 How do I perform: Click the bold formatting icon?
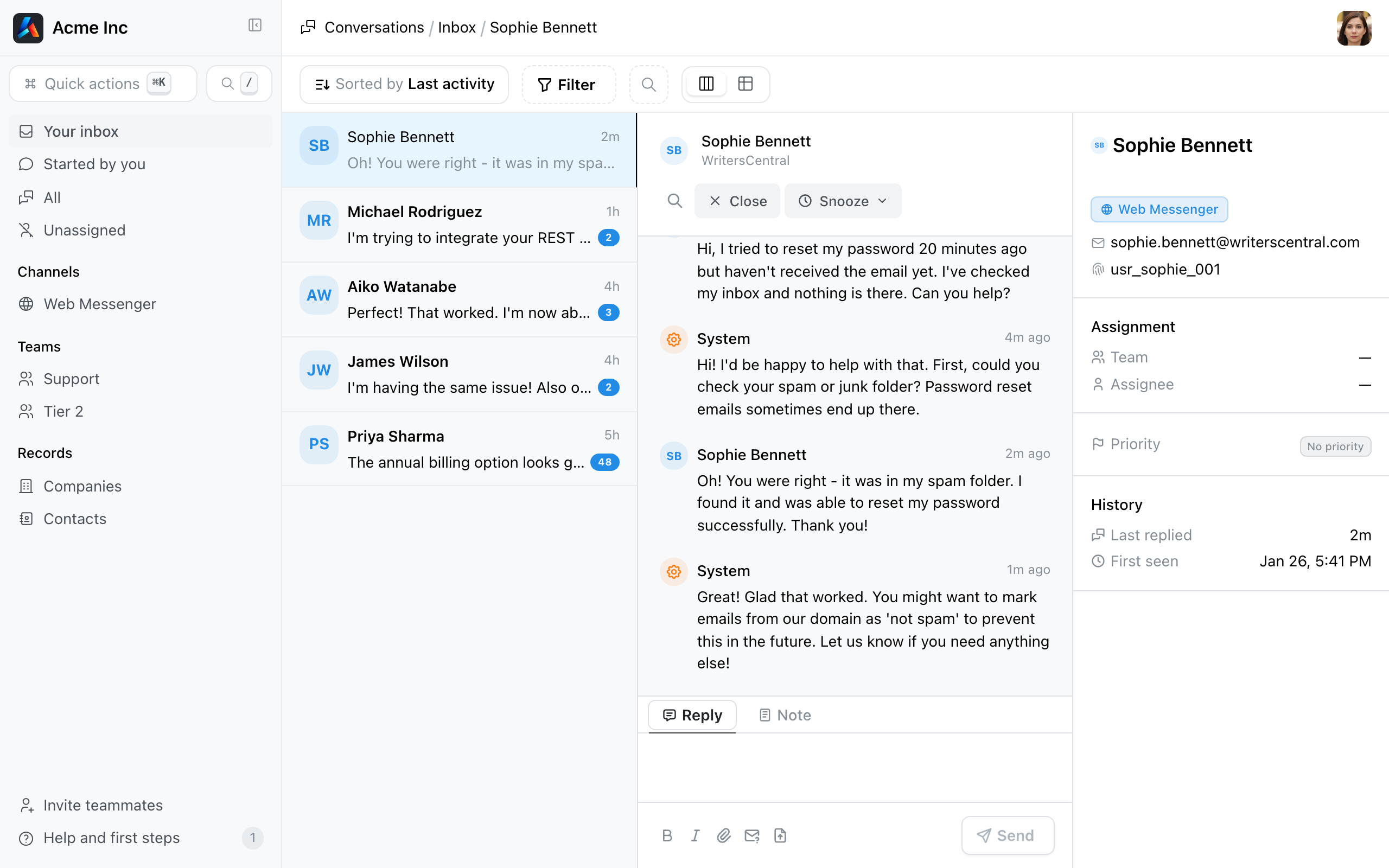click(667, 835)
